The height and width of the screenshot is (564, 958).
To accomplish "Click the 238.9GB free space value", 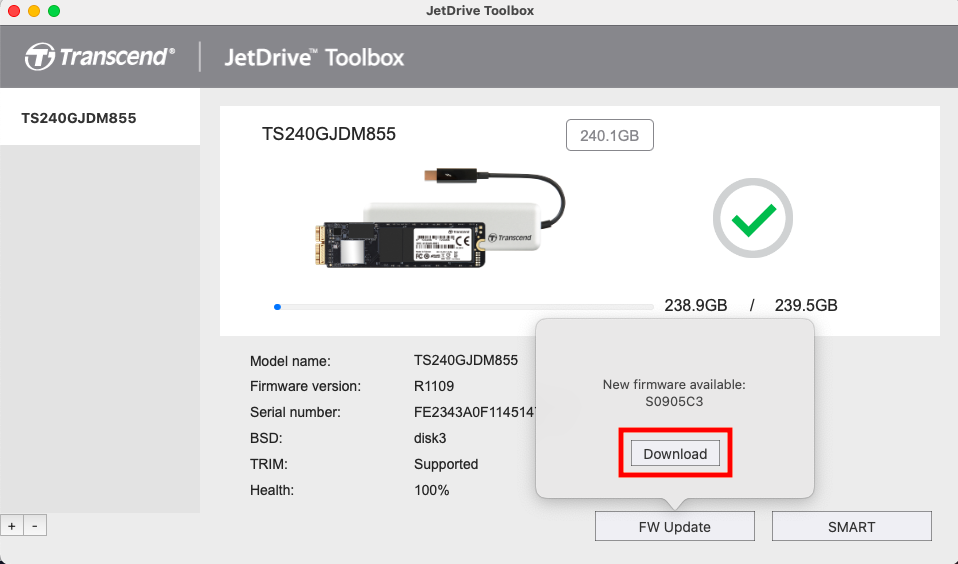I will click(696, 305).
